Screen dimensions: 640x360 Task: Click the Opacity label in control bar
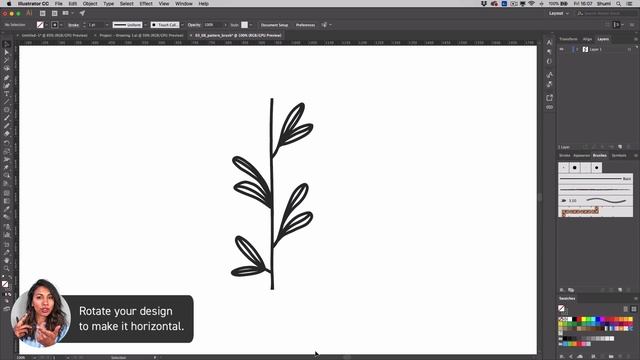click(x=194, y=25)
